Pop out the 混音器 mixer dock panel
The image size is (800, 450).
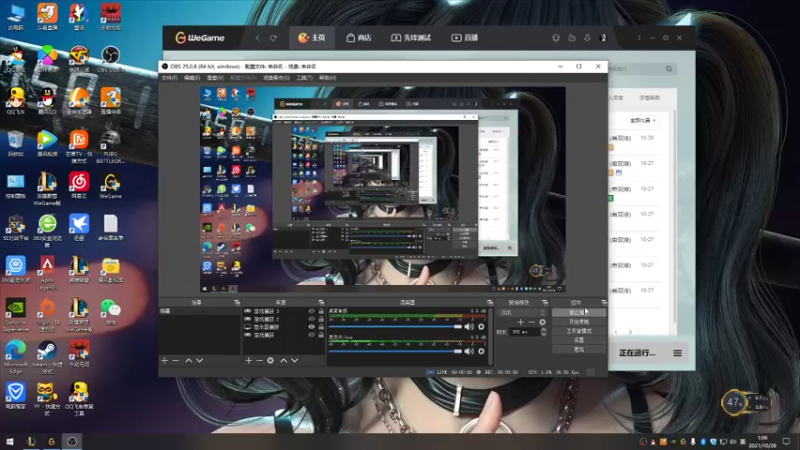coord(490,303)
